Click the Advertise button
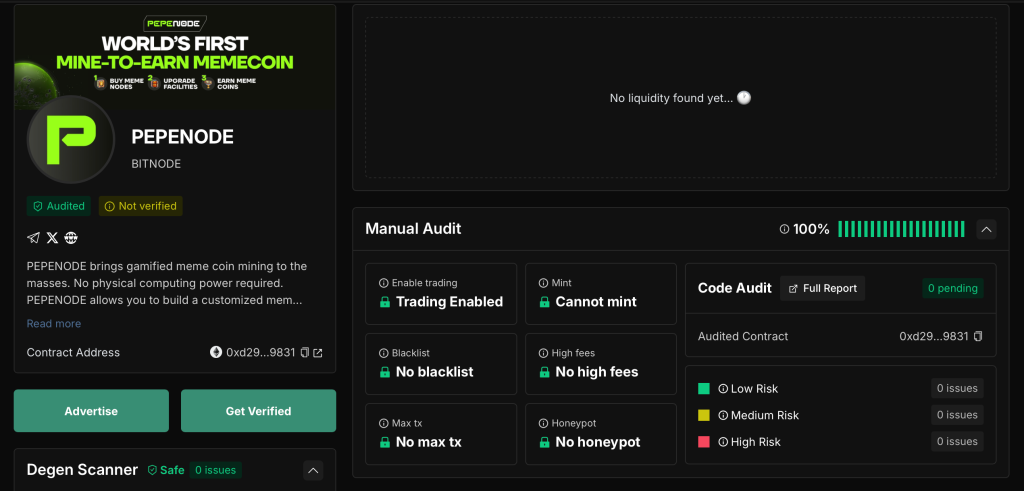The height and width of the screenshot is (491, 1024). click(x=91, y=411)
